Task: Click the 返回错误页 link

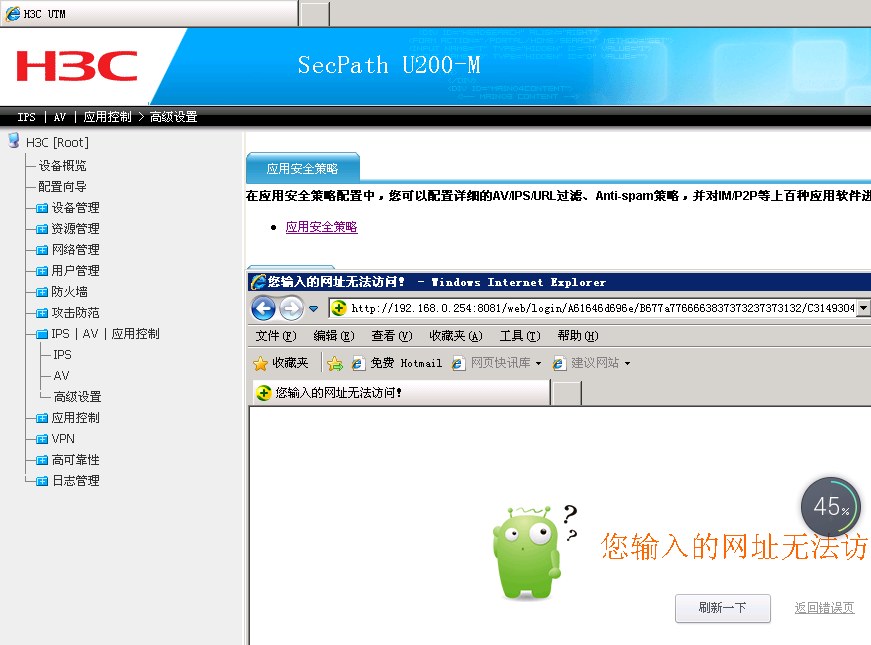Action: 824,608
